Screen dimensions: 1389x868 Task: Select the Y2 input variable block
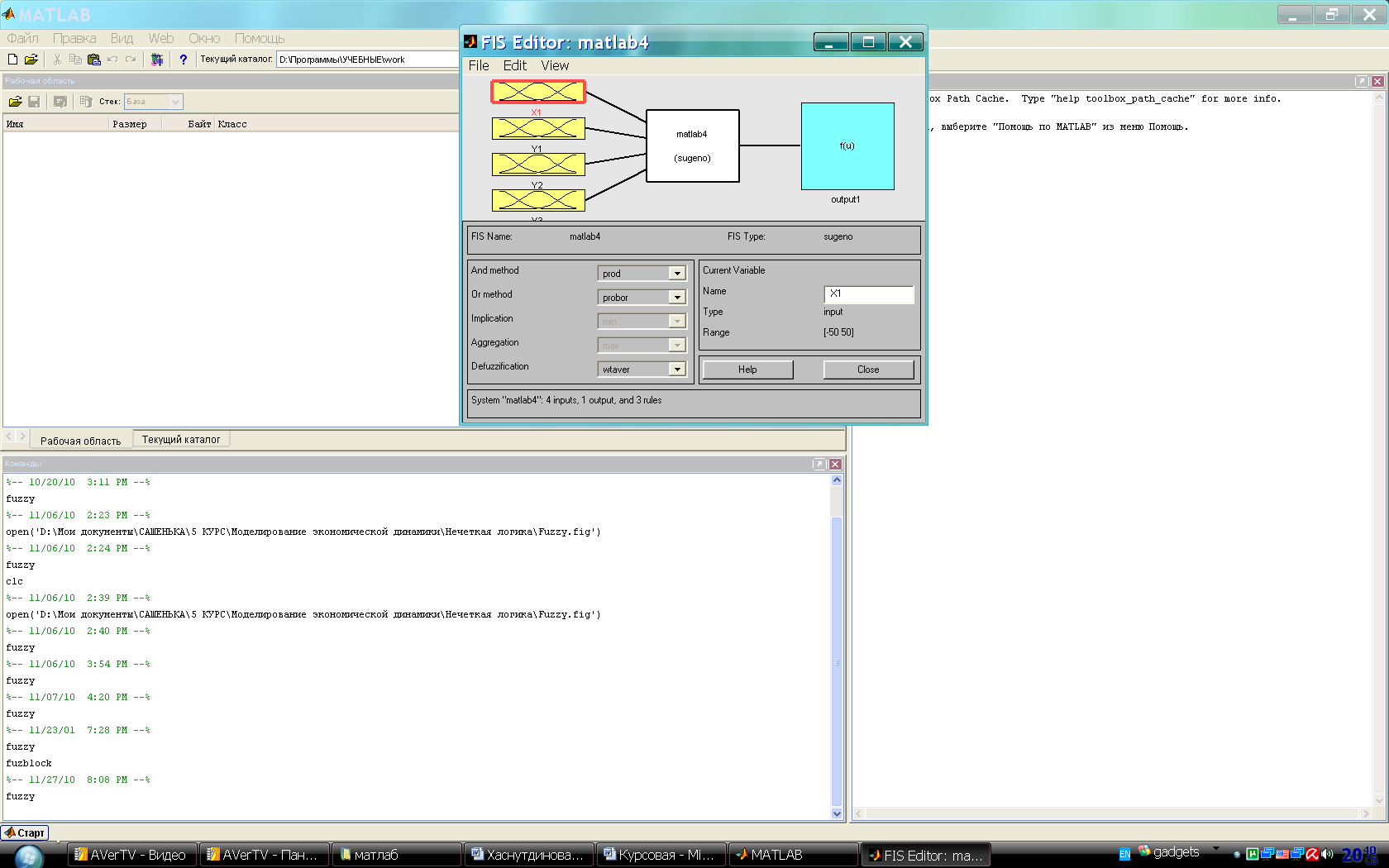538,165
